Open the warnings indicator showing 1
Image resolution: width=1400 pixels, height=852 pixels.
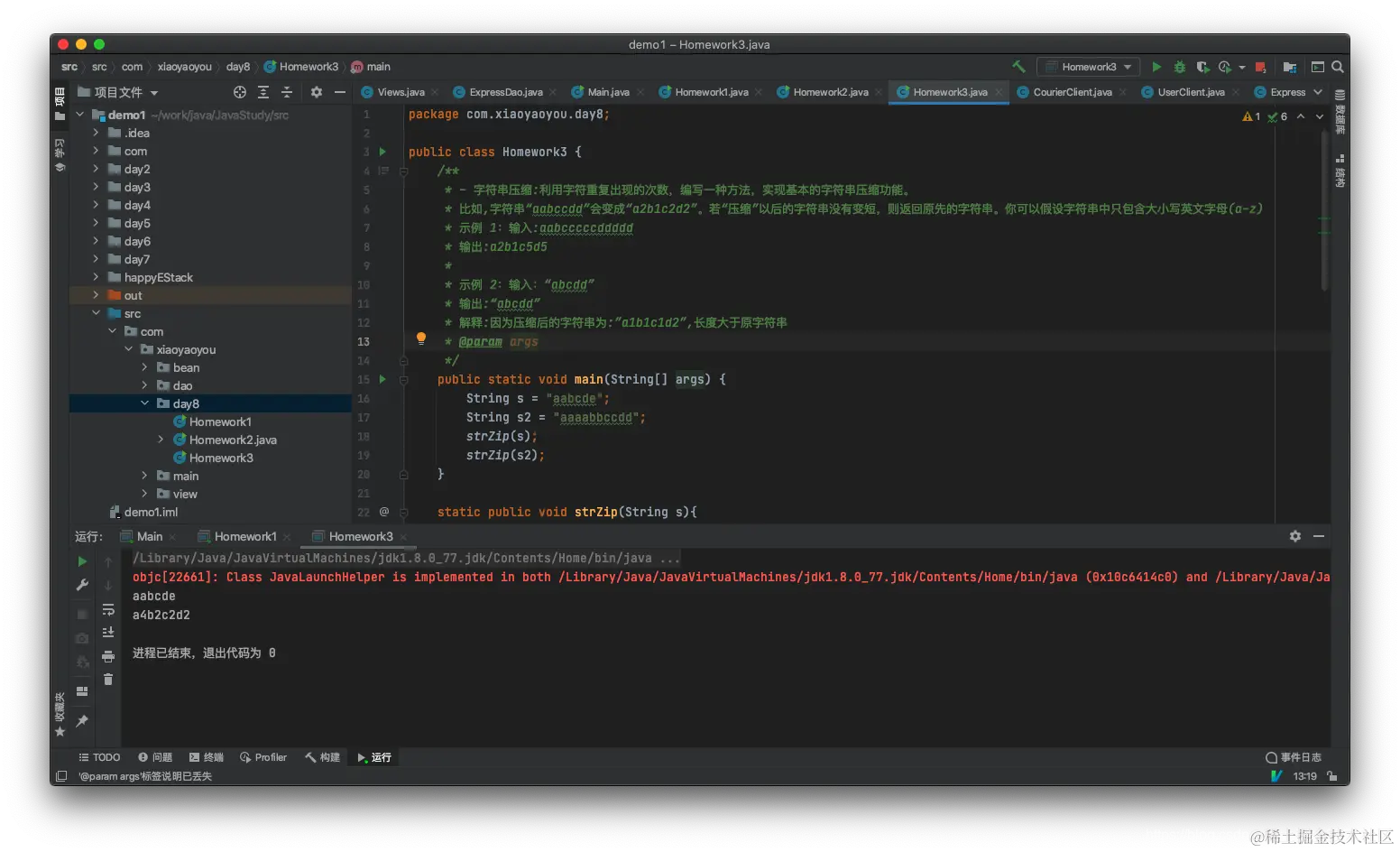[1251, 116]
